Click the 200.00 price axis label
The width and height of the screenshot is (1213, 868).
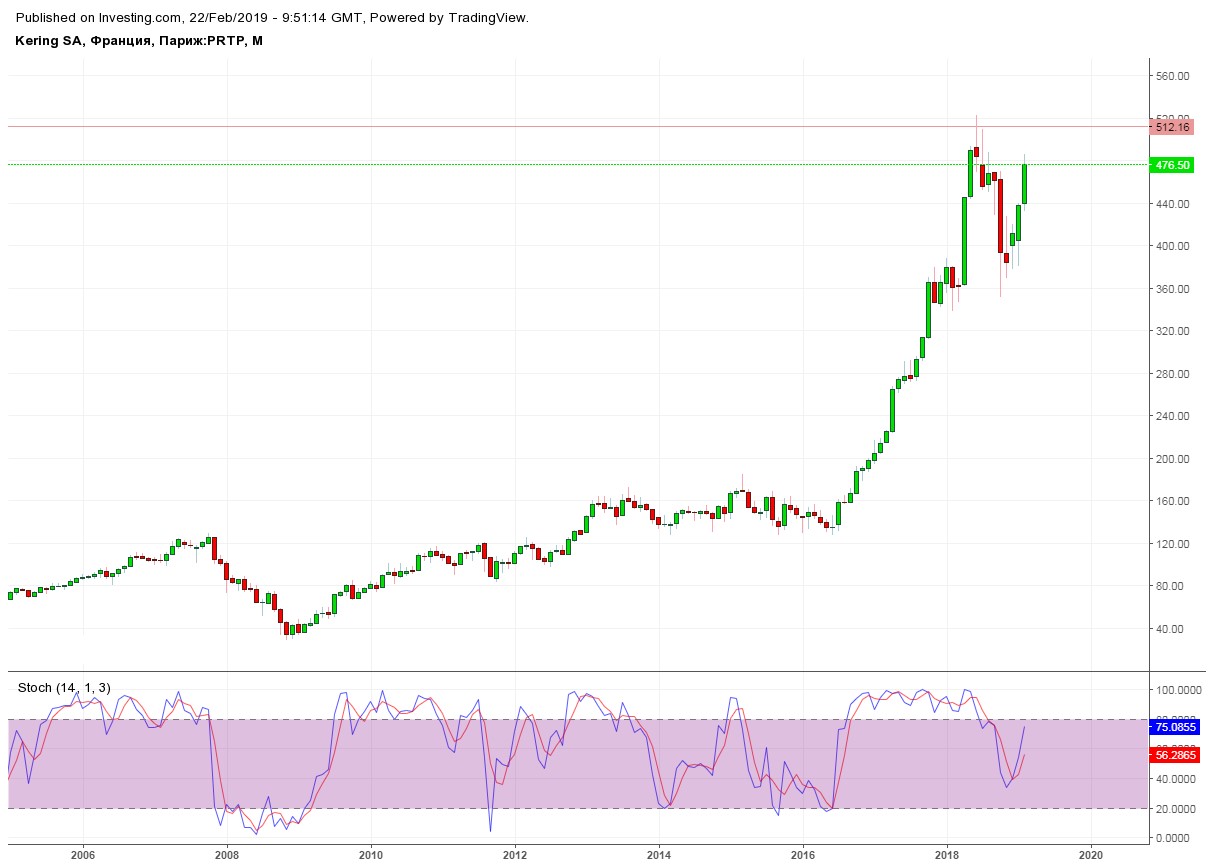pyautogui.click(x=1172, y=459)
